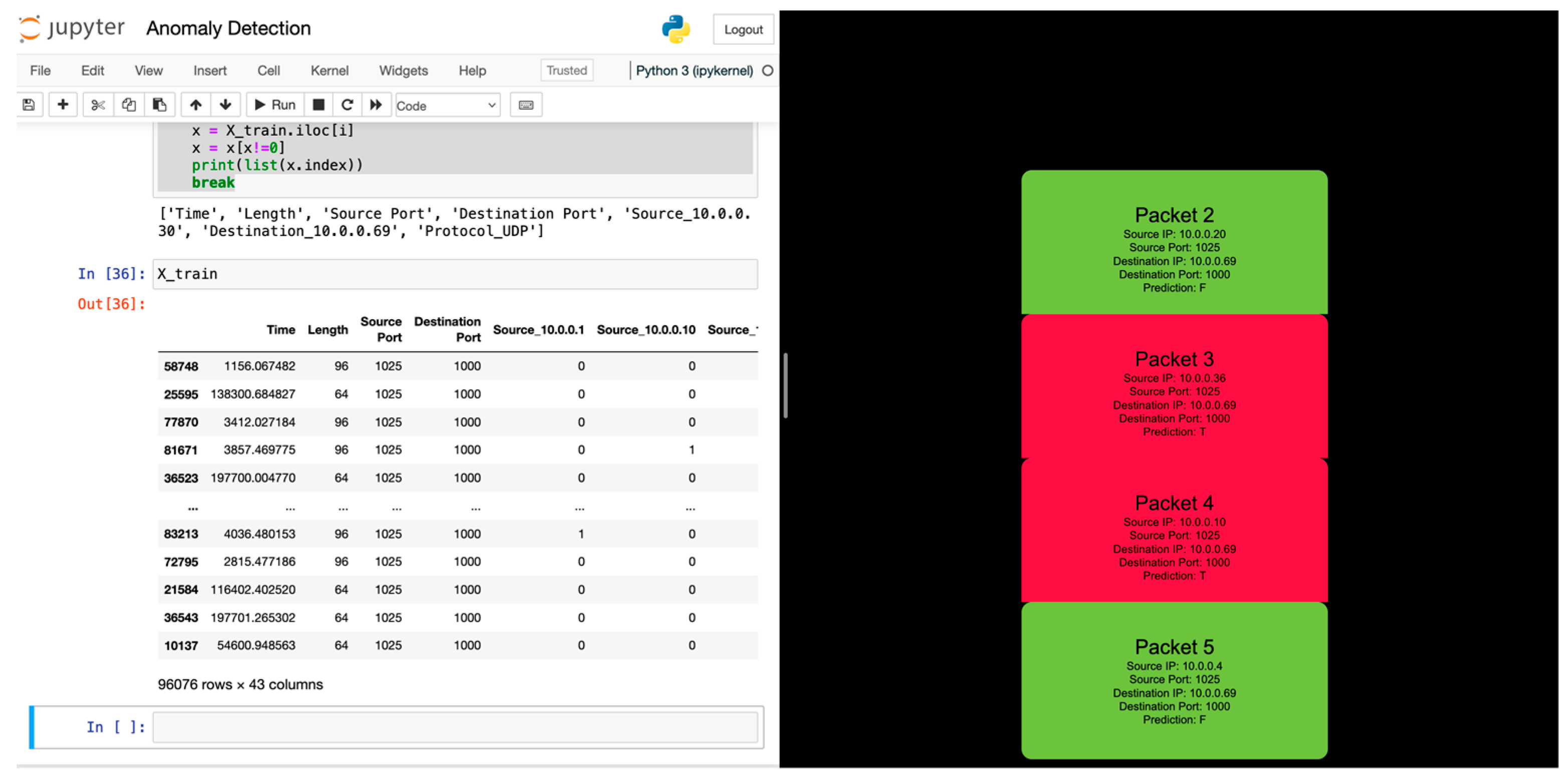Open the Cell menu
Screen dimensions: 1568x784
269,71
